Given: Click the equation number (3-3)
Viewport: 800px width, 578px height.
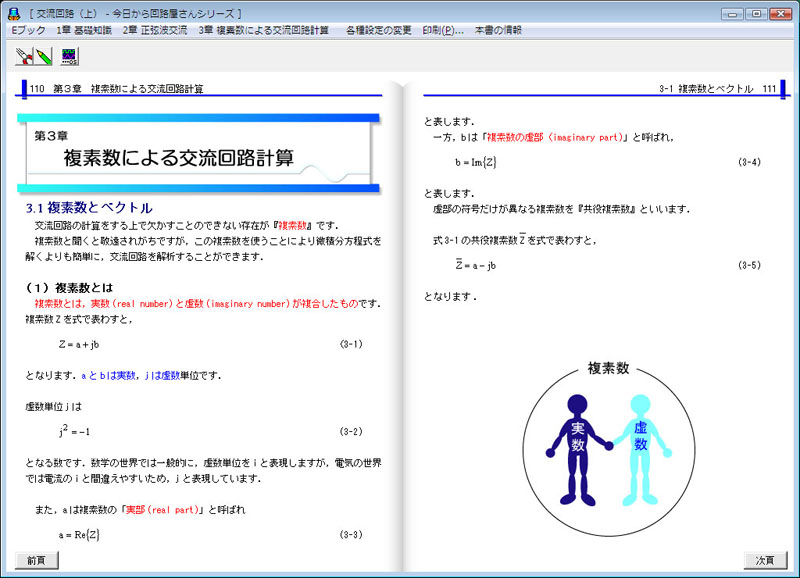Looking at the screenshot, I should [351, 535].
